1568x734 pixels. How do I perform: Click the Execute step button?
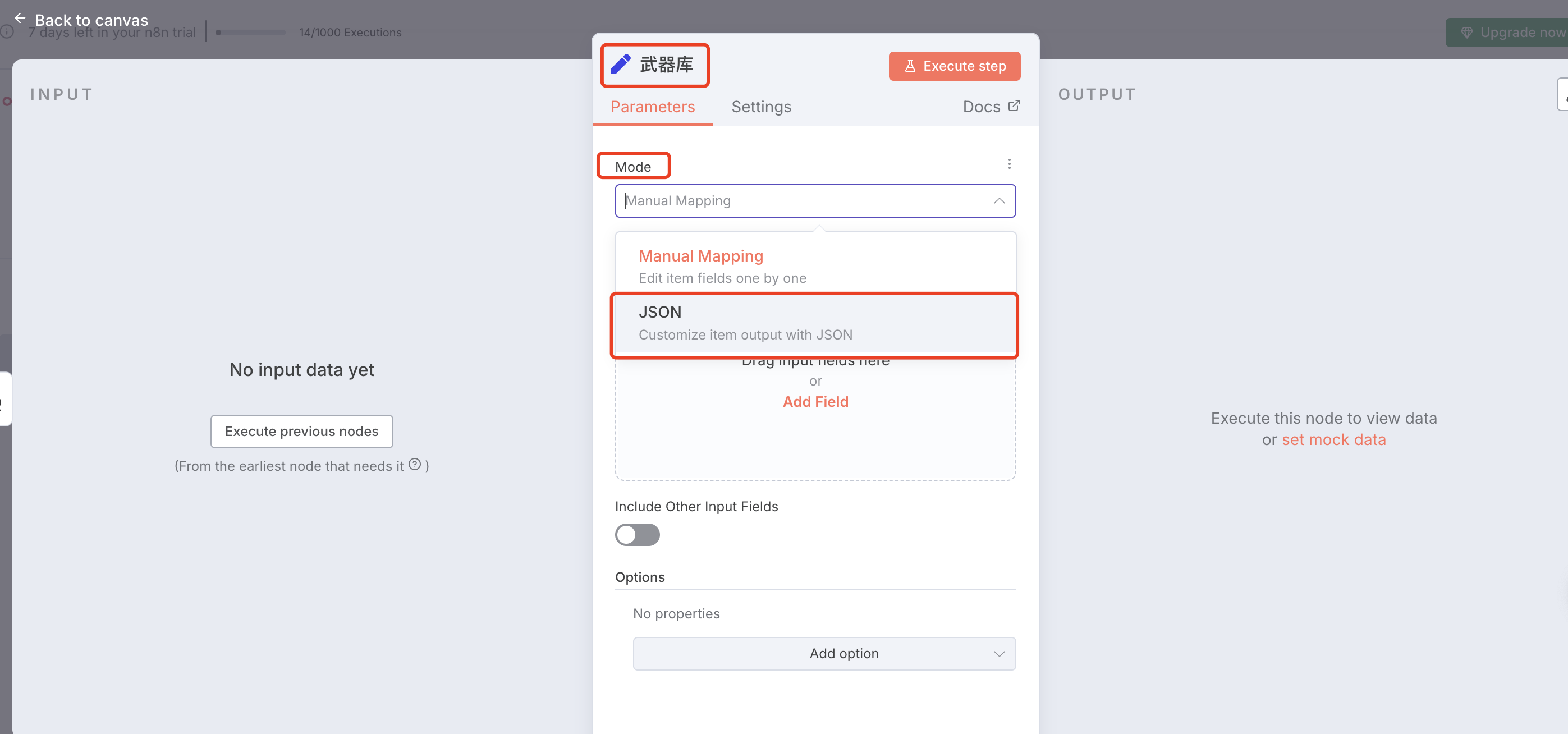coord(955,66)
